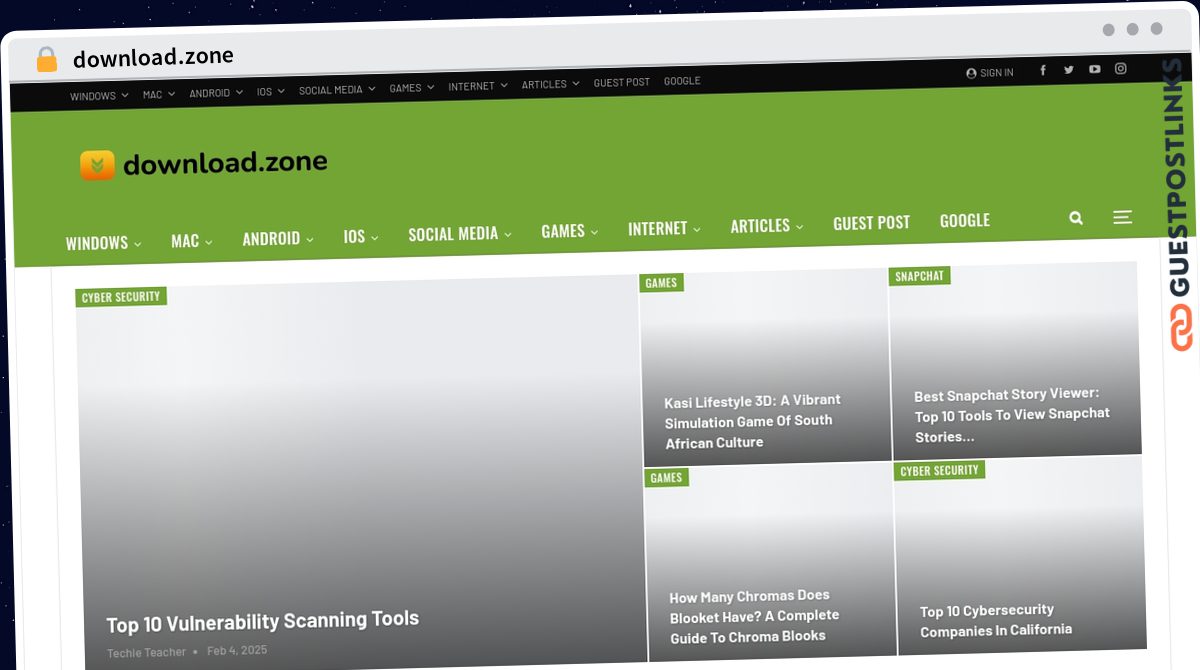1200x670 pixels.
Task: Click the Snapchat category tag
Action: [919, 276]
